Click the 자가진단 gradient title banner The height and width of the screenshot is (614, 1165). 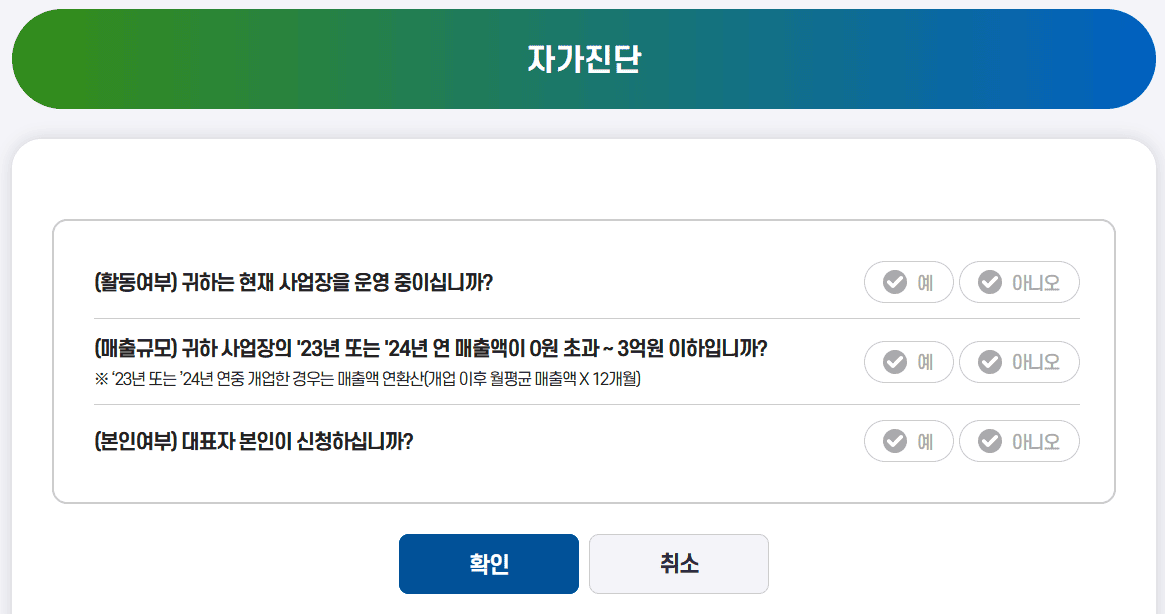tap(582, 58)
